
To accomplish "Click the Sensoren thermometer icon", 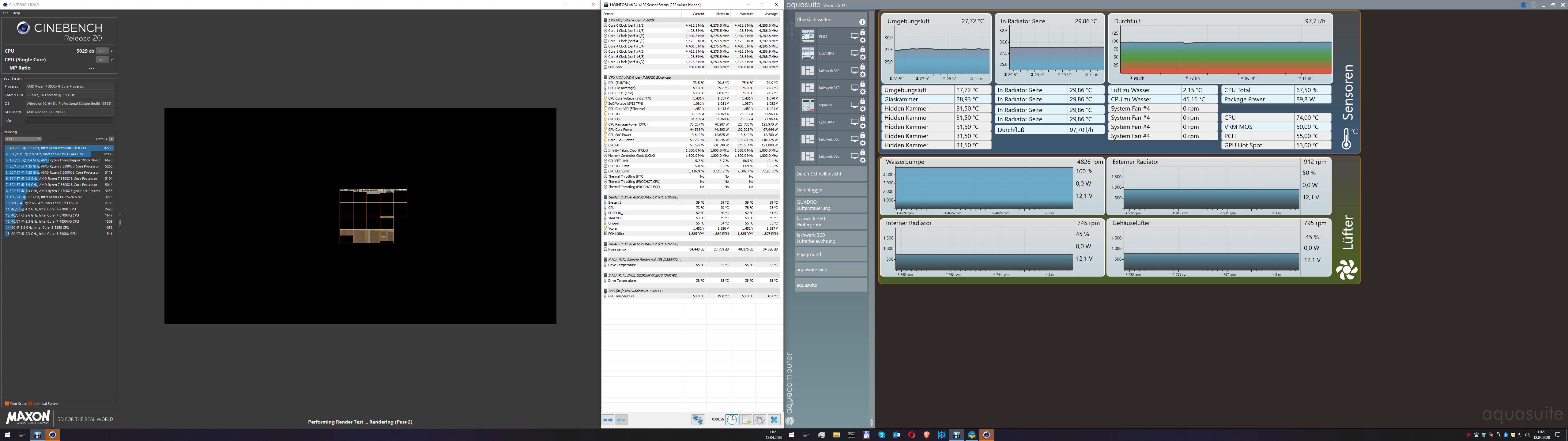I will [1347, 139].
